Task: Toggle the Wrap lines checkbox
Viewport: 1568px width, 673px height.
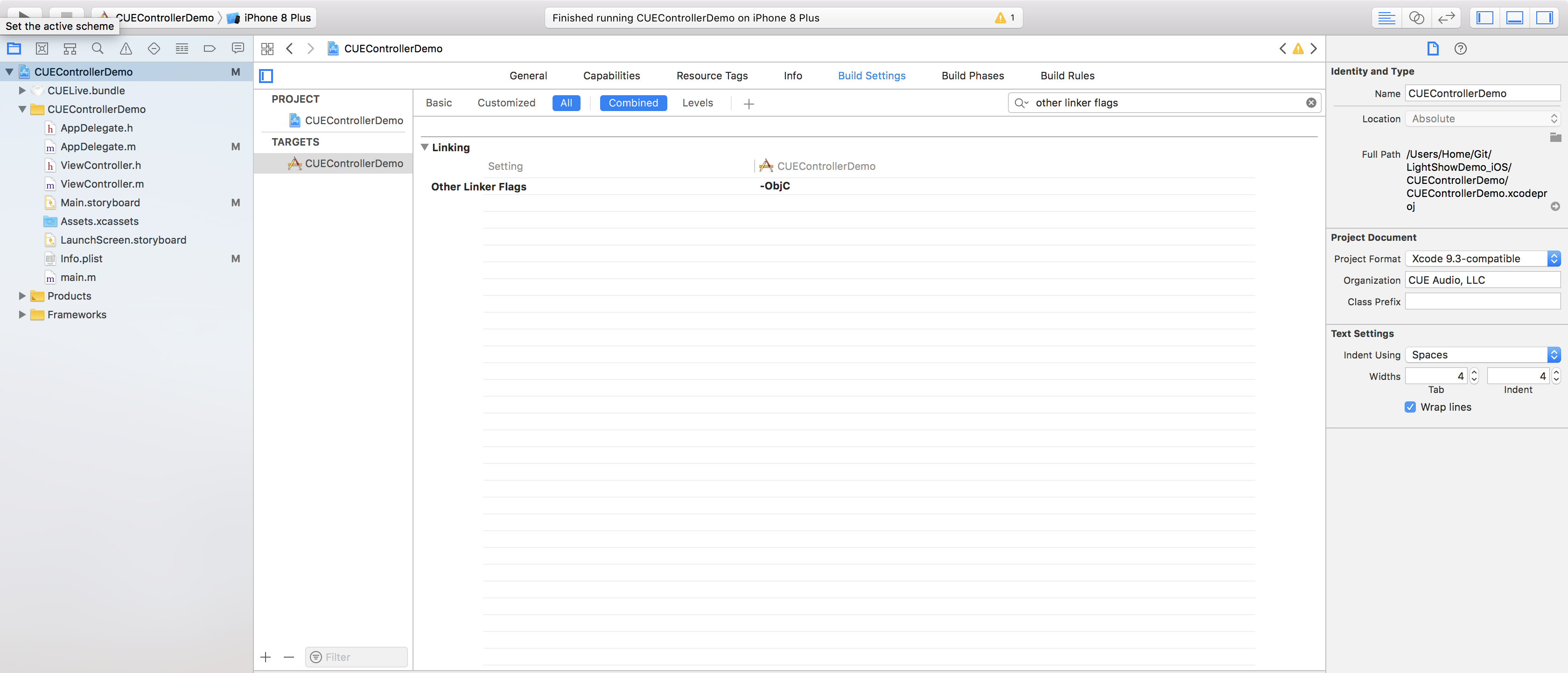Action: tap(1410, 407)
